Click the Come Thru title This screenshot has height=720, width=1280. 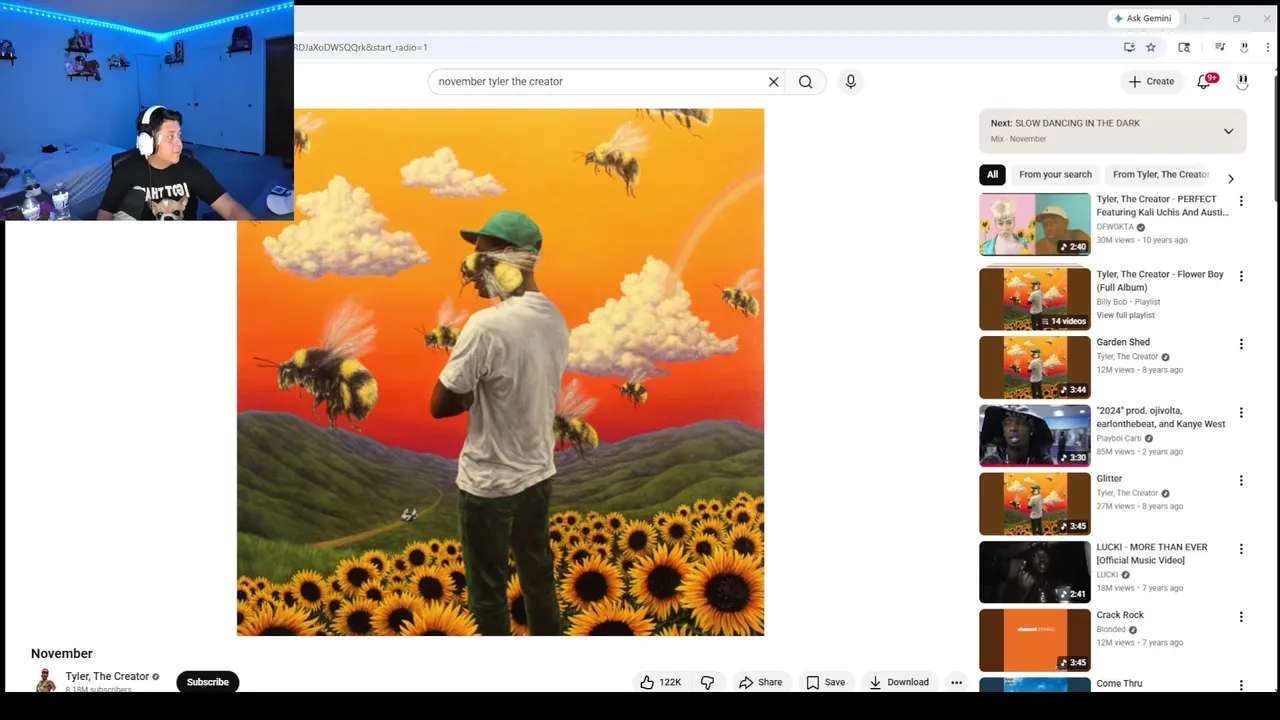[1119, 684]
